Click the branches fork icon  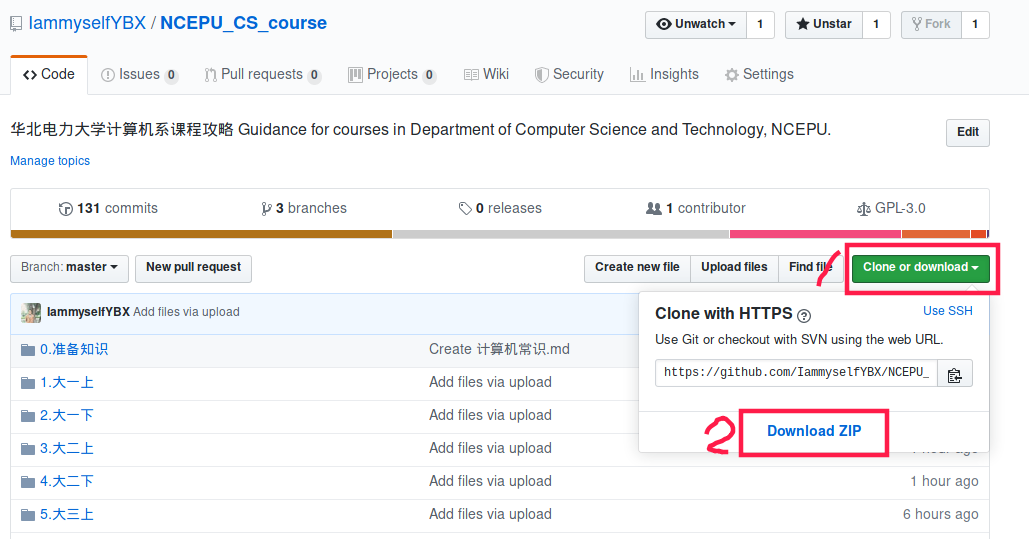tap(266, 209)
